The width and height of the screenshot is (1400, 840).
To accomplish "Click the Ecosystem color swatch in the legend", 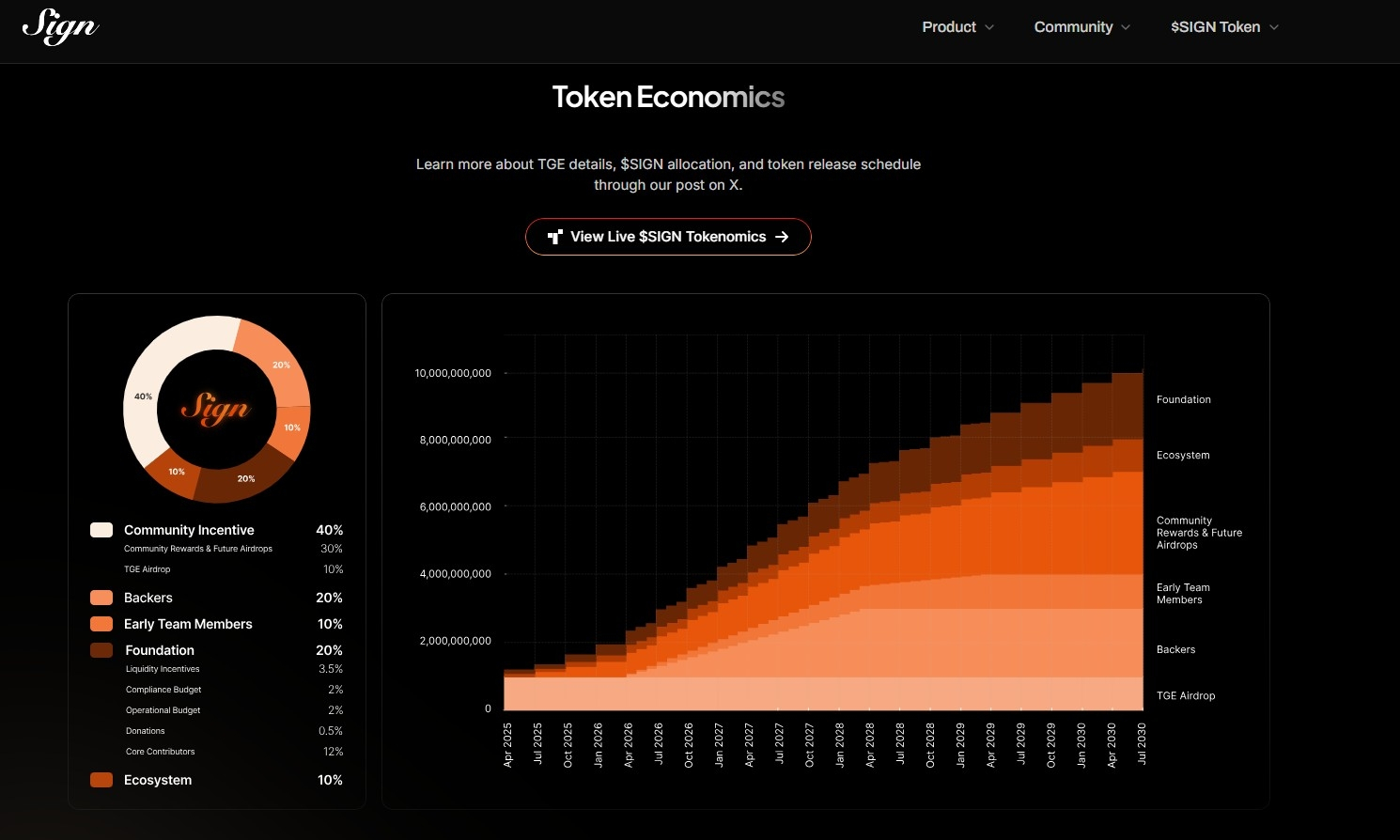I will [101, 780].
